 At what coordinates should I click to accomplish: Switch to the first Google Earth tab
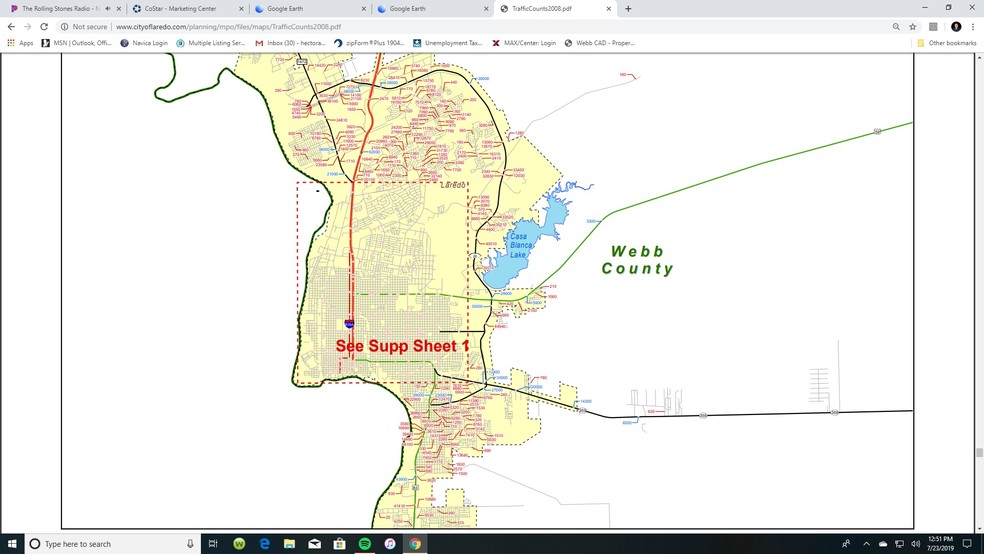pyautogui.click(x=285, y=8)
